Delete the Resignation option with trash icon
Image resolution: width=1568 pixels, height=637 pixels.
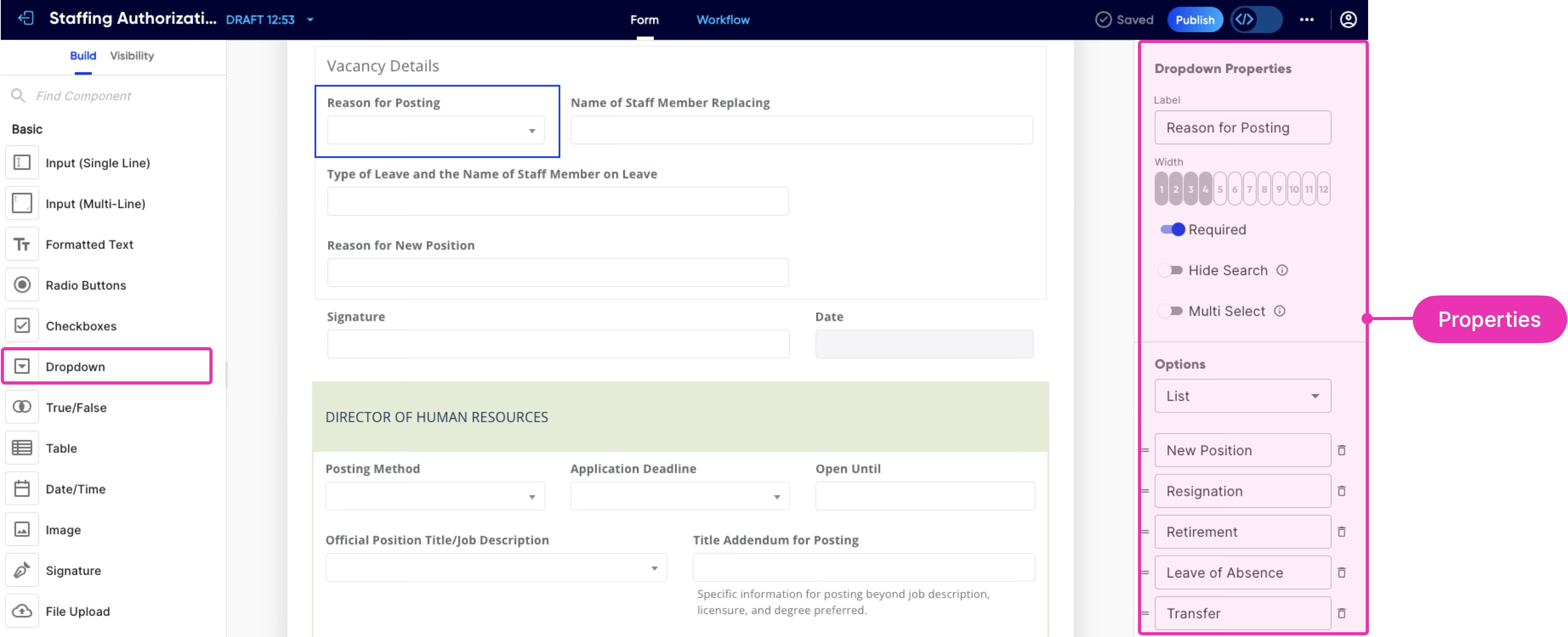[x=1341, y=491]
